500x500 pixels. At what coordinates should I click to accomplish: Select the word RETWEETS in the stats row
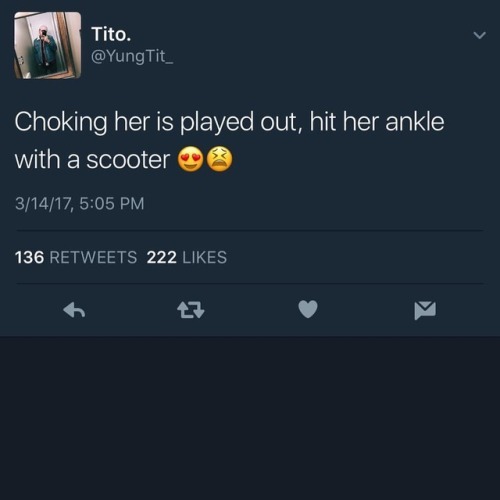point(93,257)
